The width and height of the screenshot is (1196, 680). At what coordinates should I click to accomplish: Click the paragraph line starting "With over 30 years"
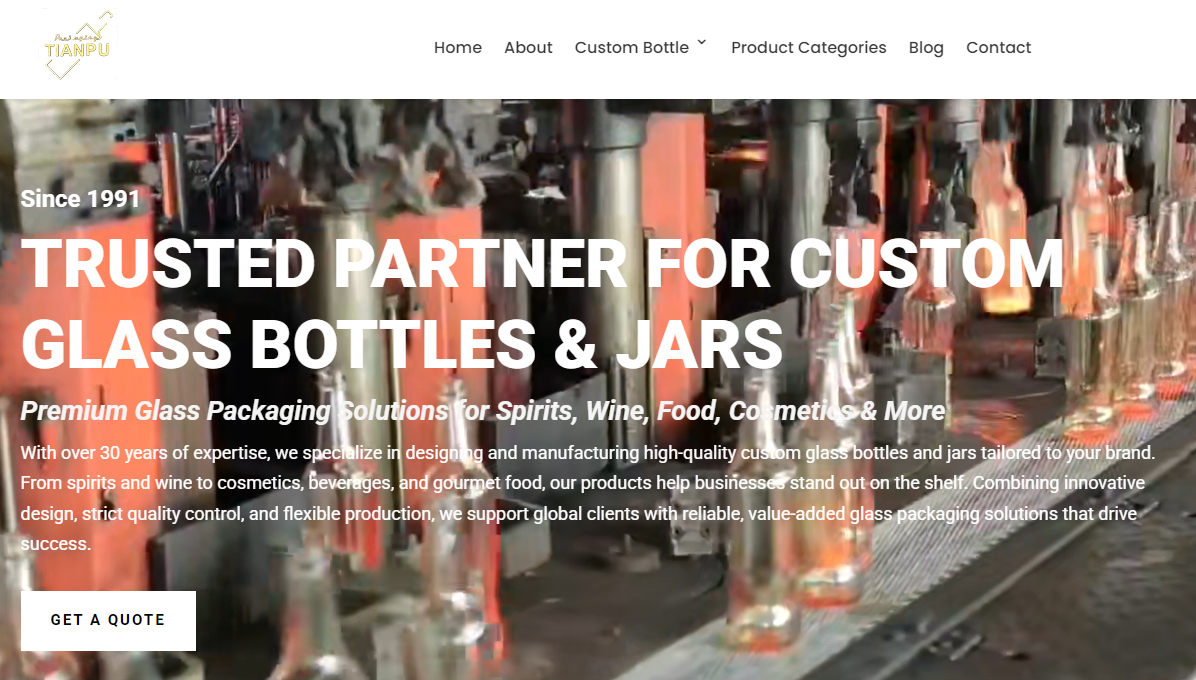pos(588,453)
